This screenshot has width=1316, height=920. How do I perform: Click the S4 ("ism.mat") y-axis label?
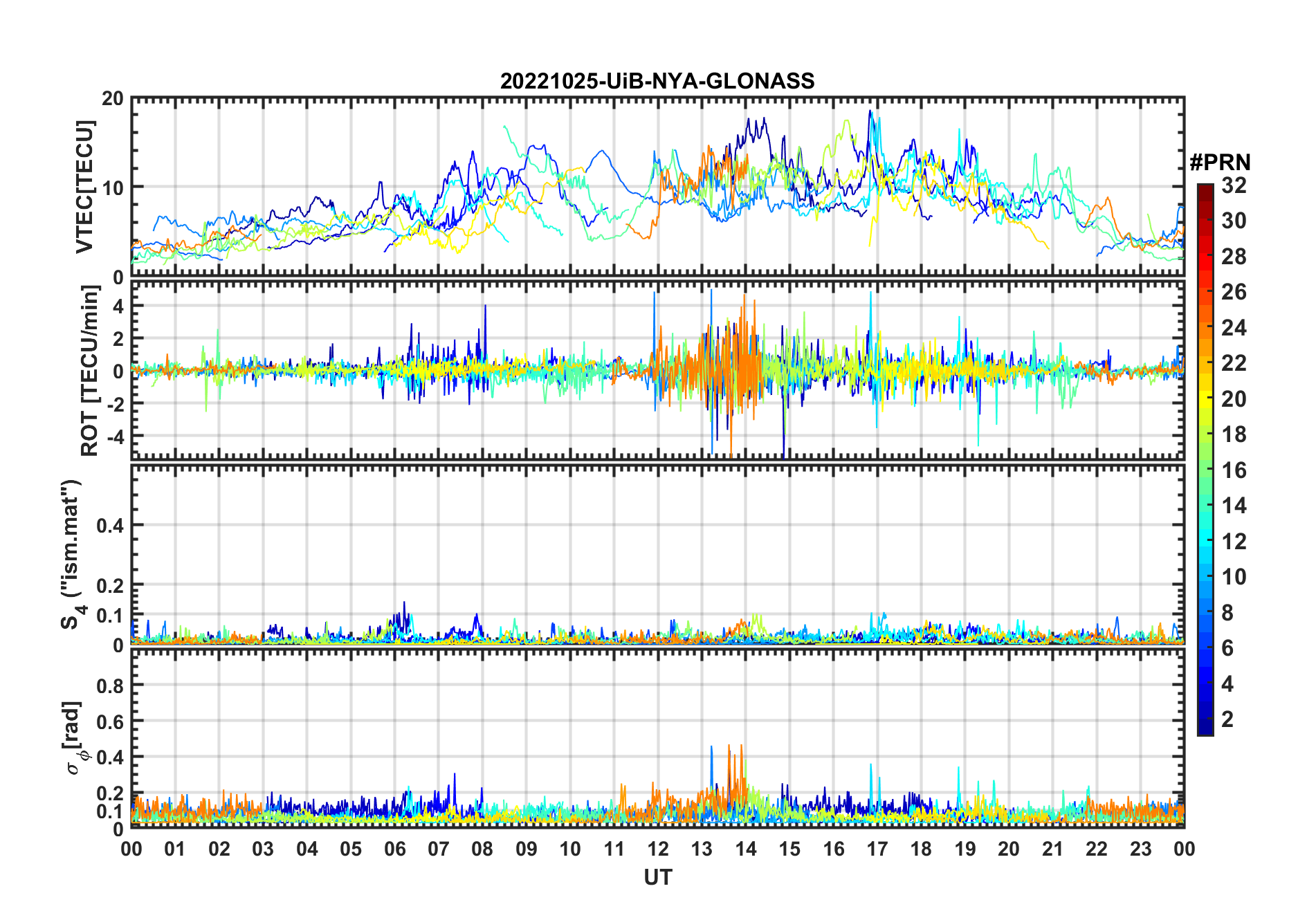click(x=73, y=554)
